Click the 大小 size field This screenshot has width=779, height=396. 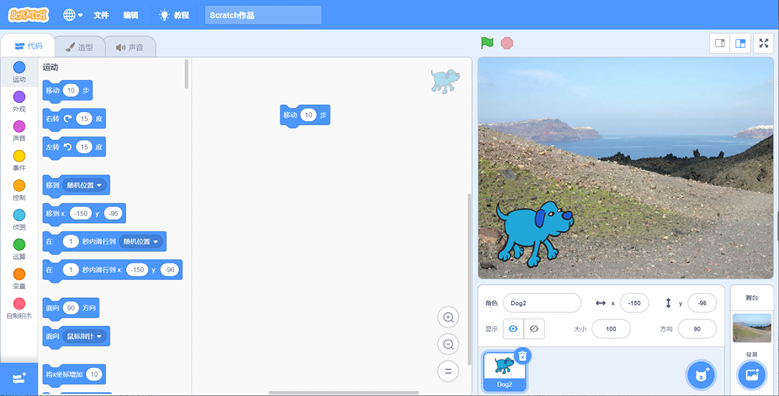[611, 329]
